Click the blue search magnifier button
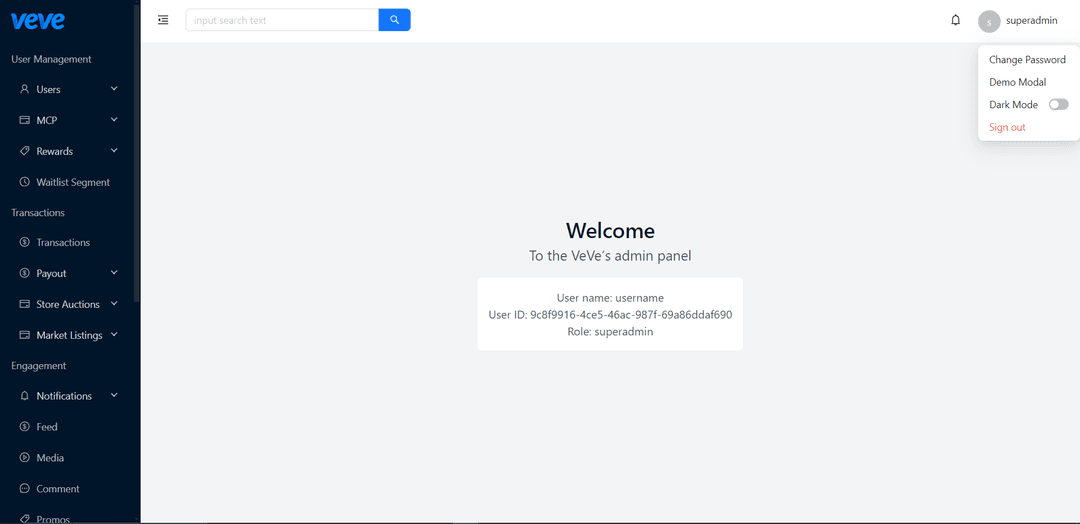Screen dimensions: 1080x524 395,20
